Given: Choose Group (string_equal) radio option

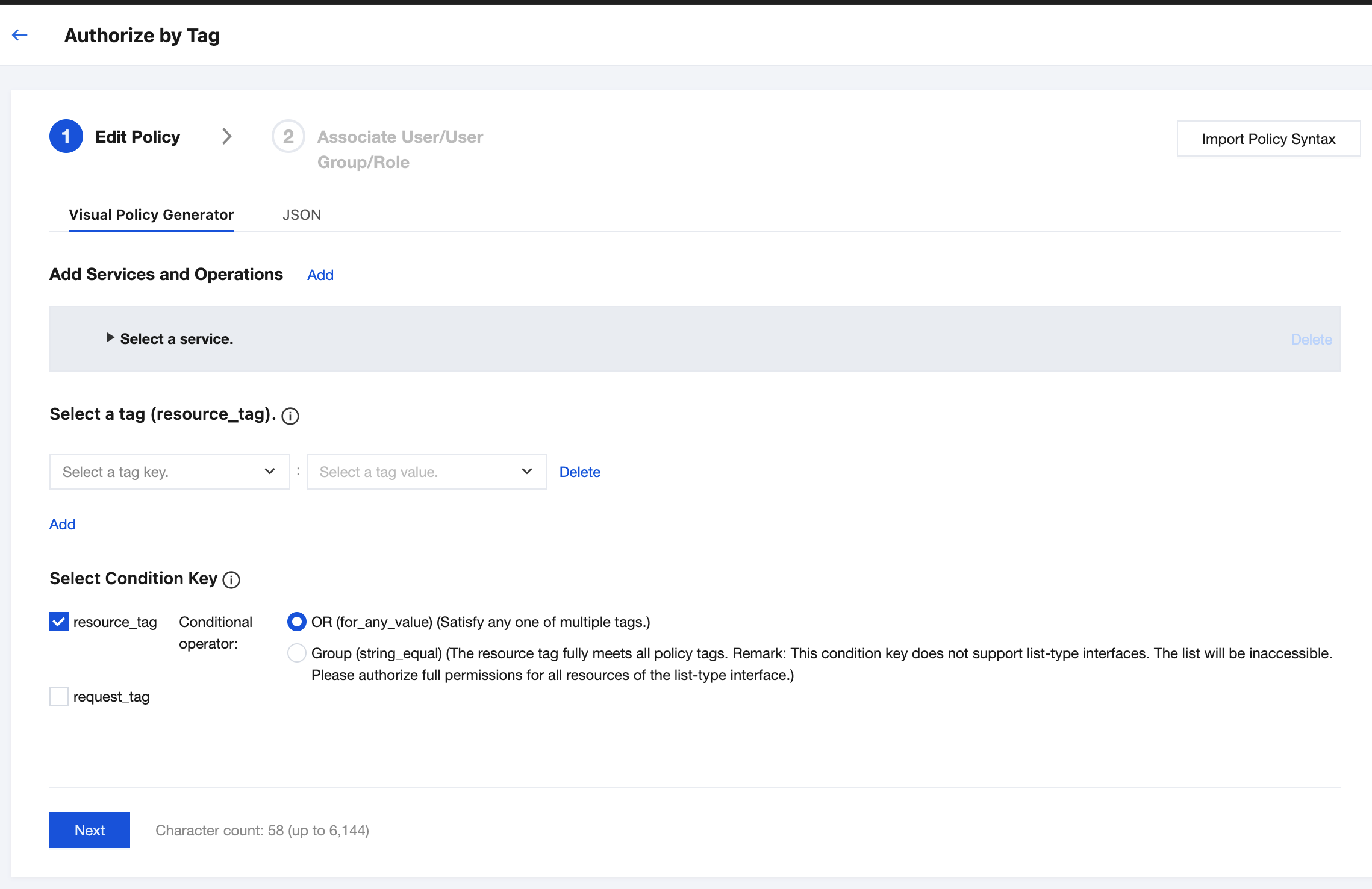Looking at the screenshot, I should (x=297, y=653).
